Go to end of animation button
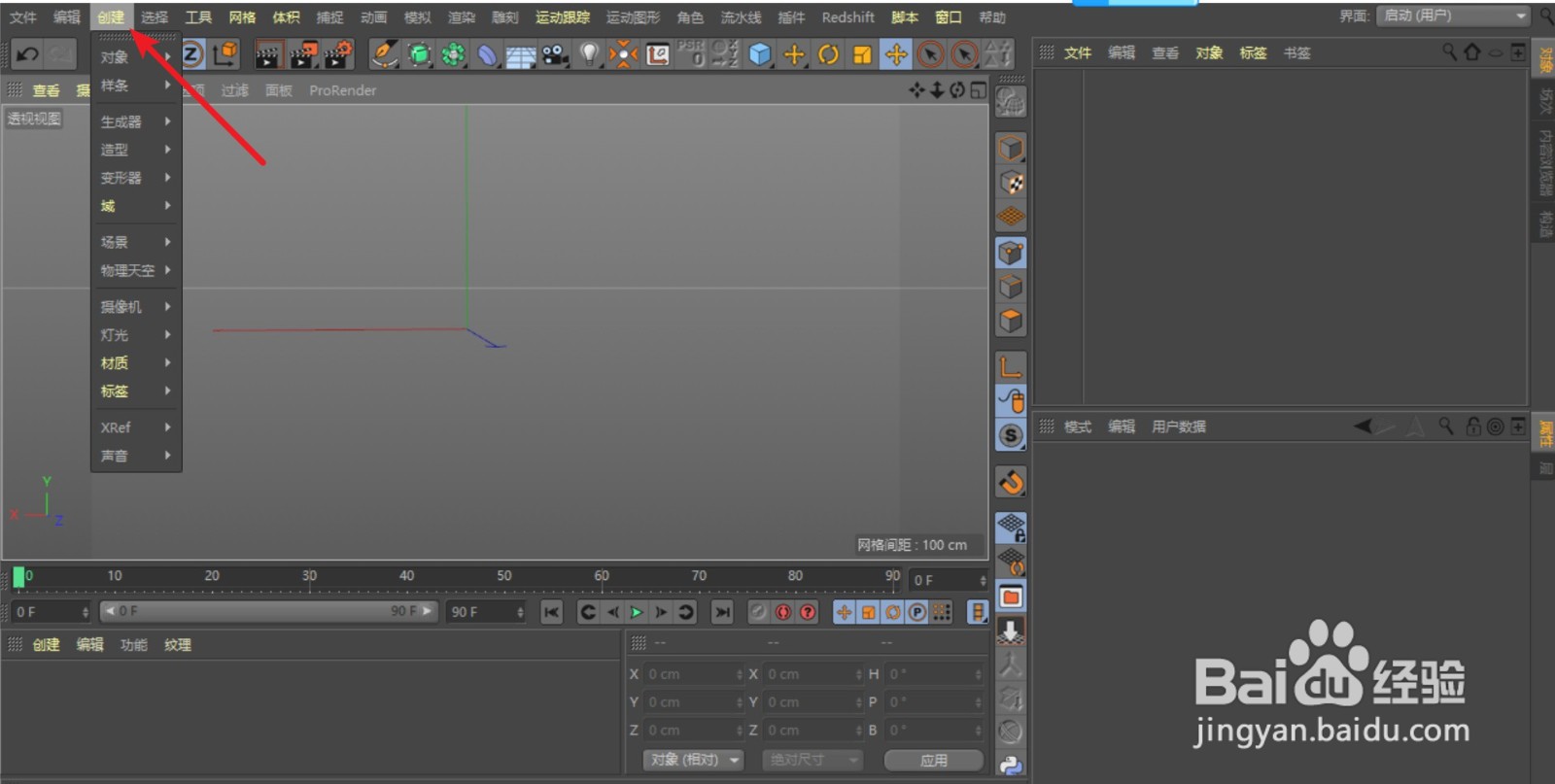1555x784 pixels. (722, 612)
